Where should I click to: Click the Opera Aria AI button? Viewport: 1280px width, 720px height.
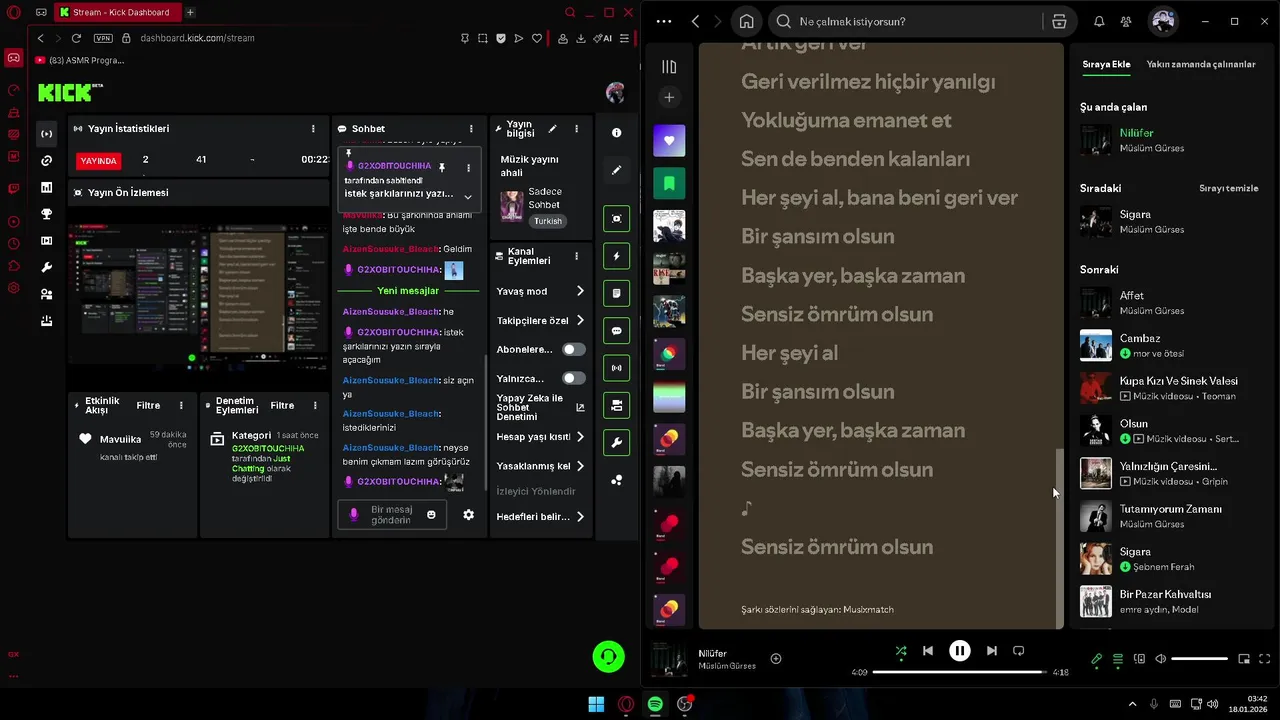coord(602,38)
